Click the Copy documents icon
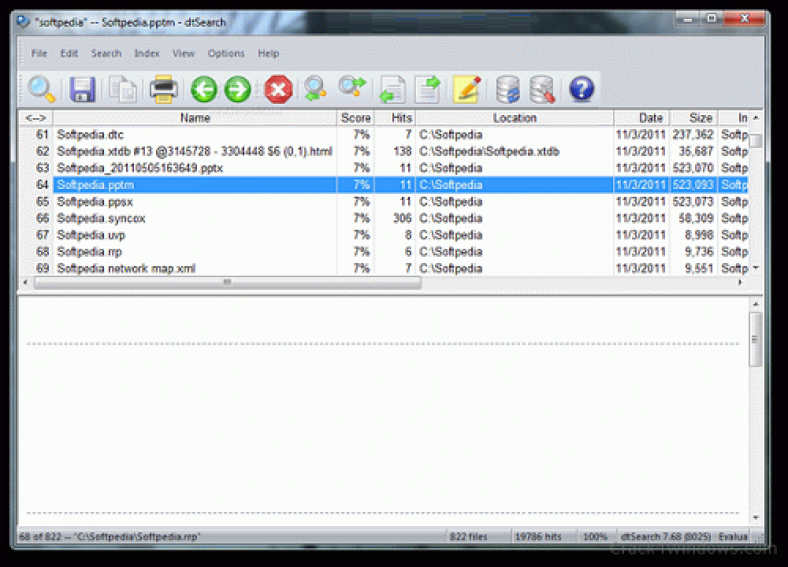This screenshot has width=788, height=567. pos(122,89)
